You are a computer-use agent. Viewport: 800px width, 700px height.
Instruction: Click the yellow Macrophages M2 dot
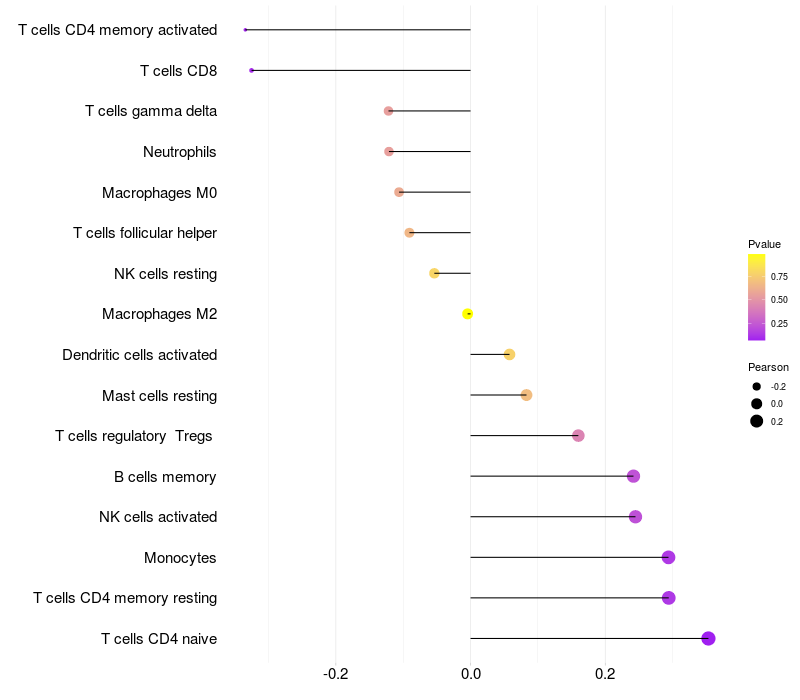(467, 314)
